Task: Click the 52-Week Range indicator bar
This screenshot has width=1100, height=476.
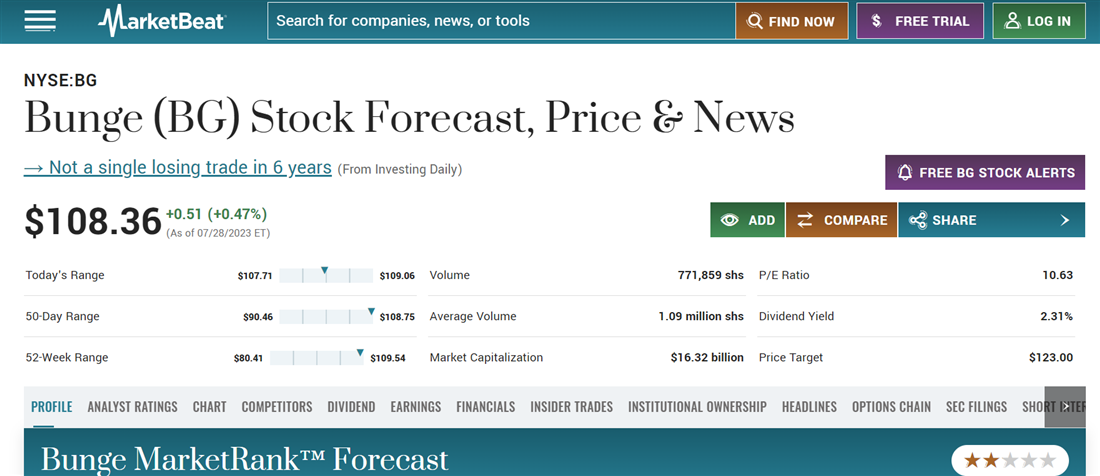Action: (x=319, y=358)
